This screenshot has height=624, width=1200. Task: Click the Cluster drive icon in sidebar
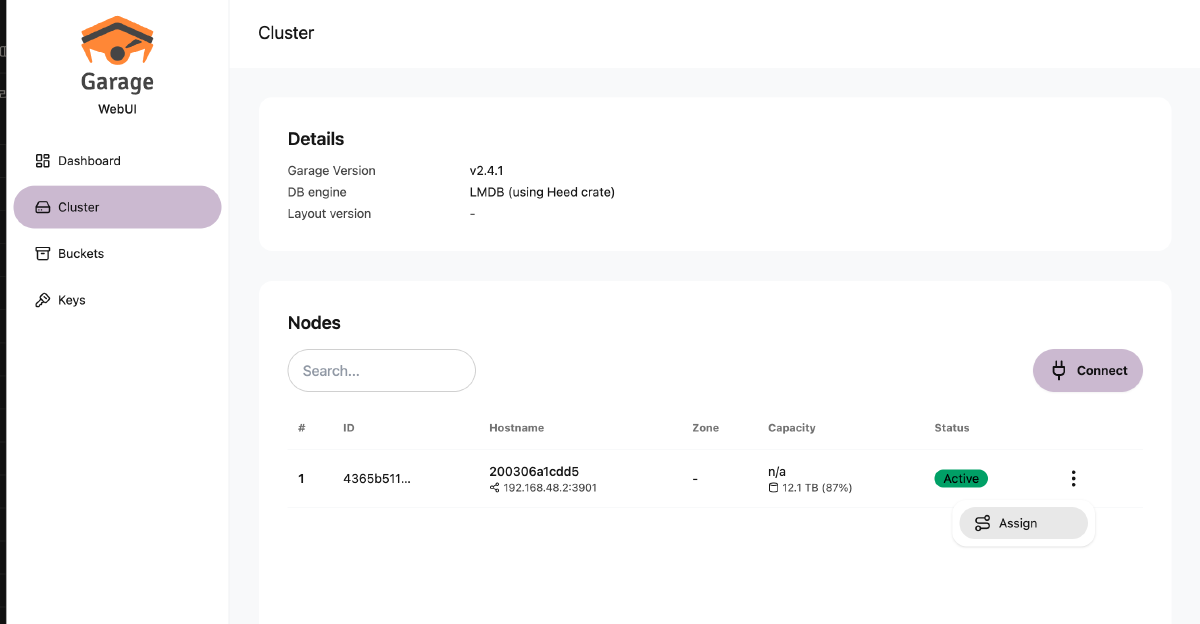click(42, 207)
